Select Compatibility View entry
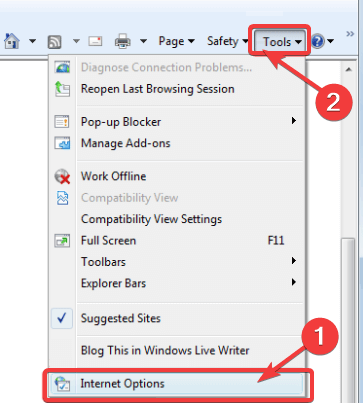 pyautogui.click(x=176, y=198)
